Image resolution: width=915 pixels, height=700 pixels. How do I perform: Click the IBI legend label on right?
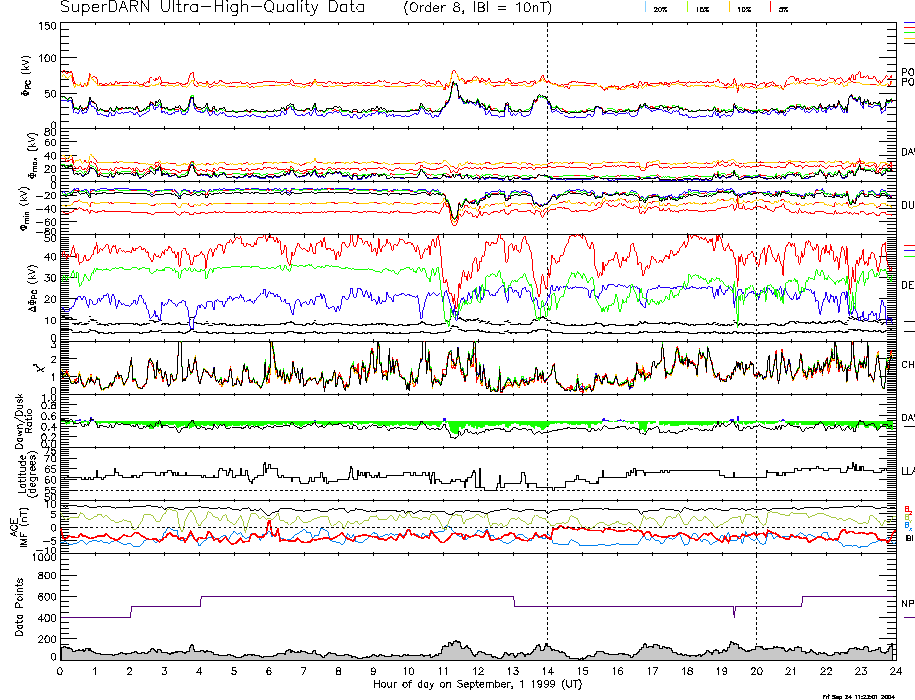908,539
